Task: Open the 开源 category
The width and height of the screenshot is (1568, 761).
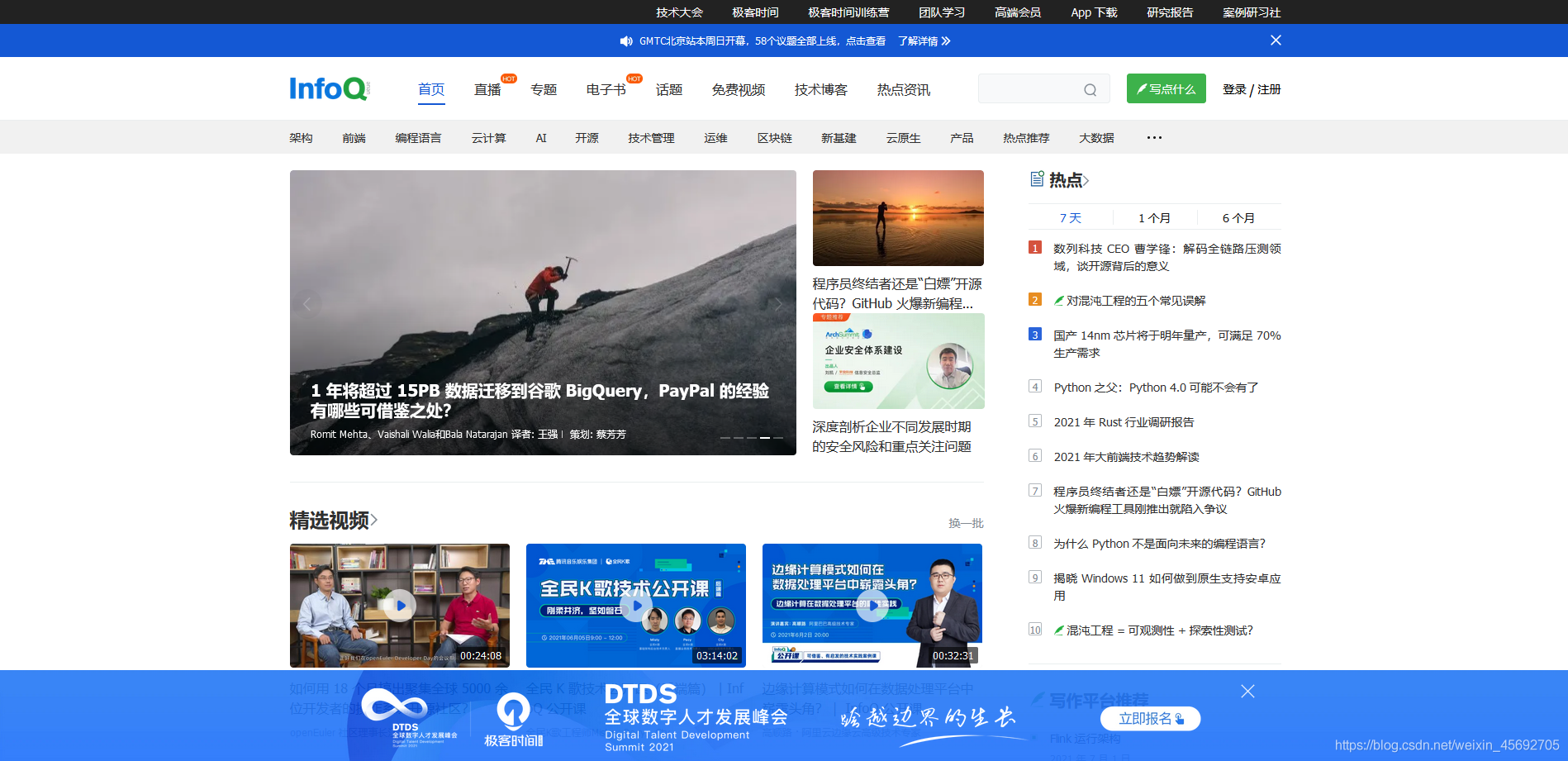Action: click(x=587, y=138)
